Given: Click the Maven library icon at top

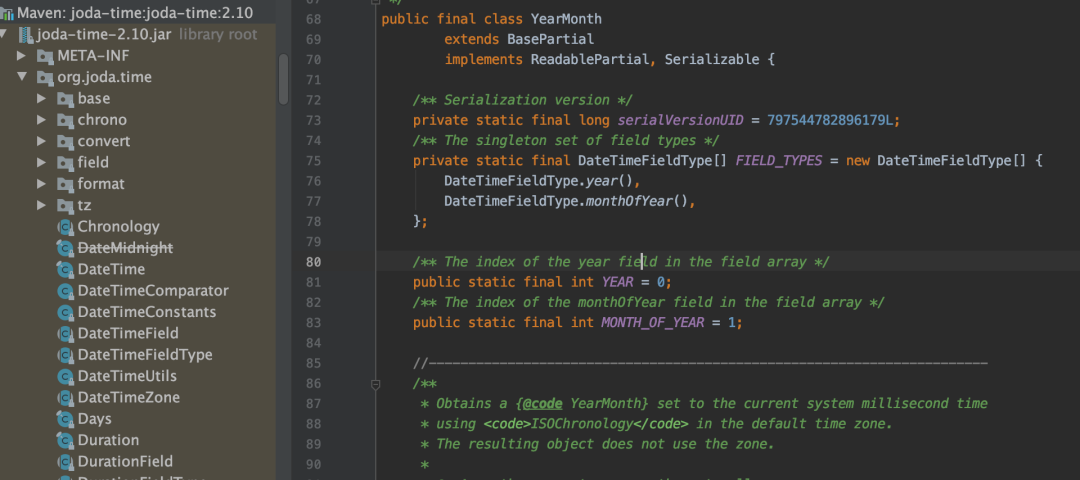Looking at the screenshot, I should [x=7, y=13].
